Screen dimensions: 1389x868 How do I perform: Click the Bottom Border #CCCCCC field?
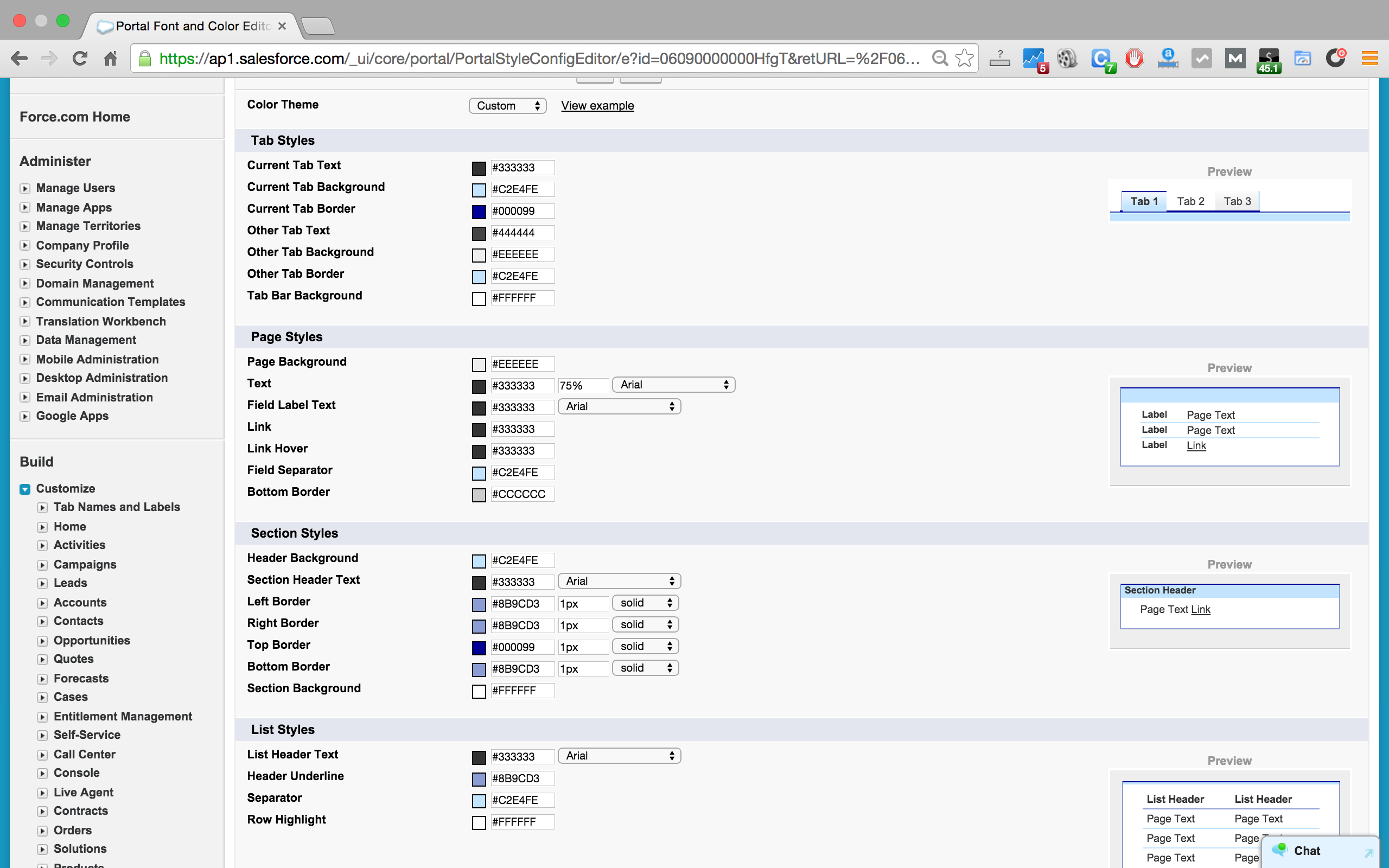(523, 494)
